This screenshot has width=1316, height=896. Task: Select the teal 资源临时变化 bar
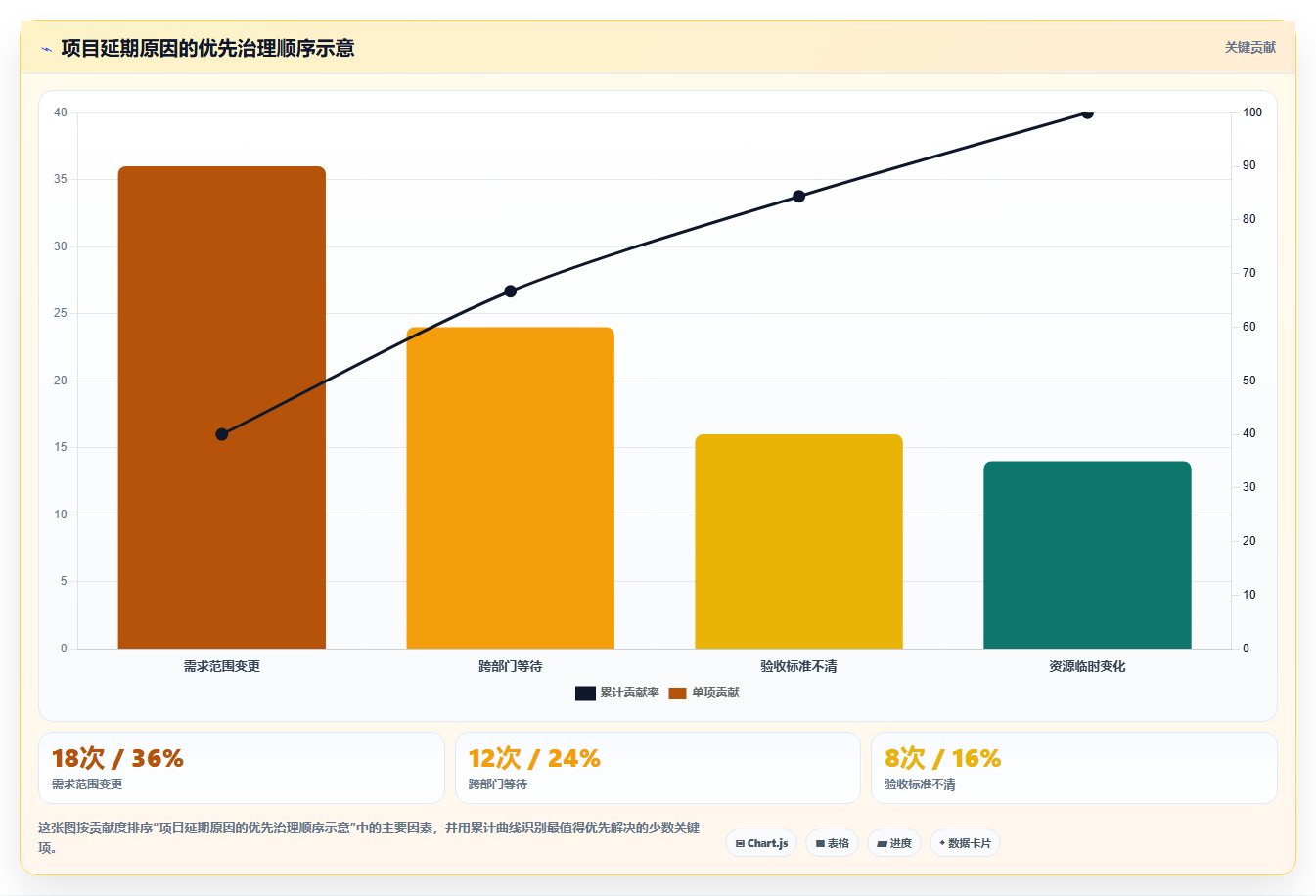pos(1087,555)
